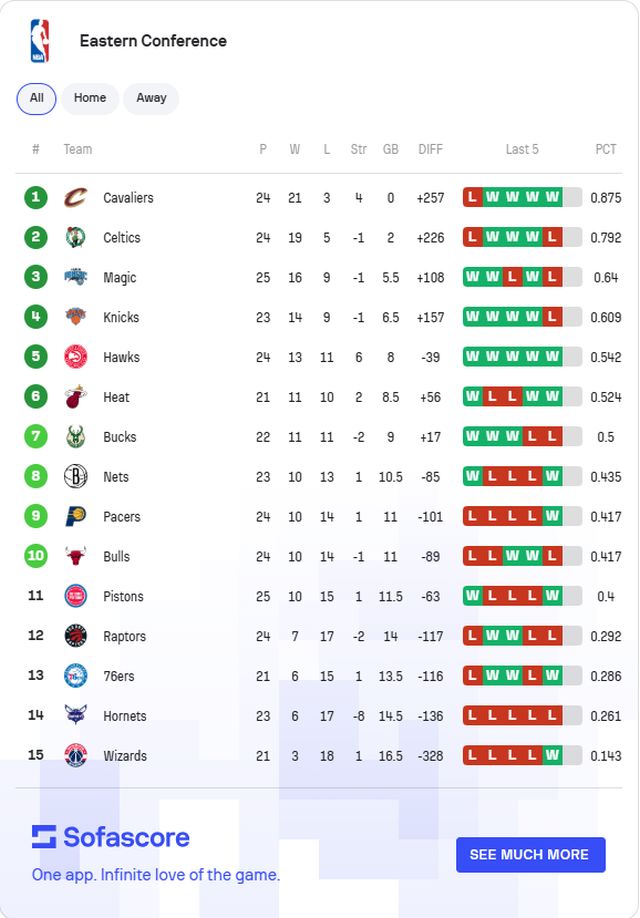Screen dimensions: 640x918
Task: Click the Knicks team logo
Action: click(x=76, y=317)
